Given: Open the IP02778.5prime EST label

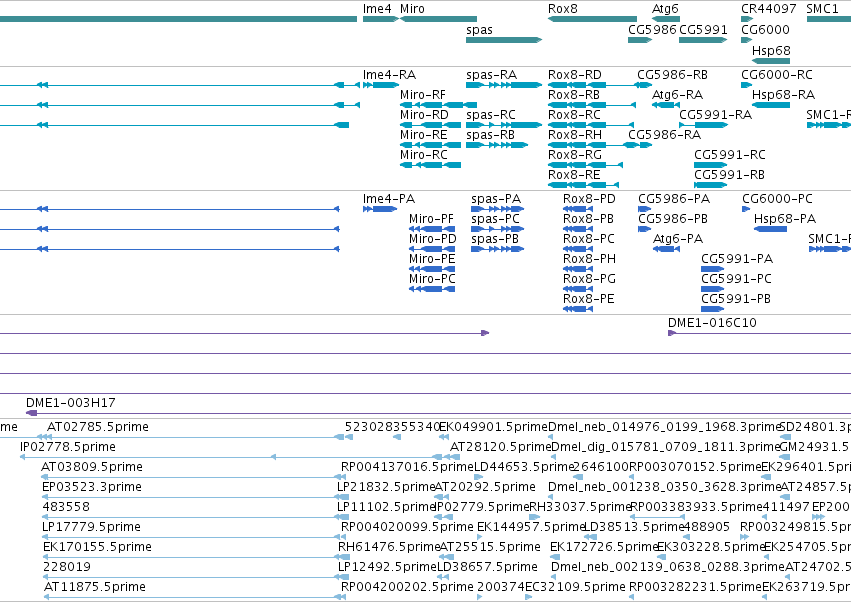Looking at the screenshot, I should 68,447.
